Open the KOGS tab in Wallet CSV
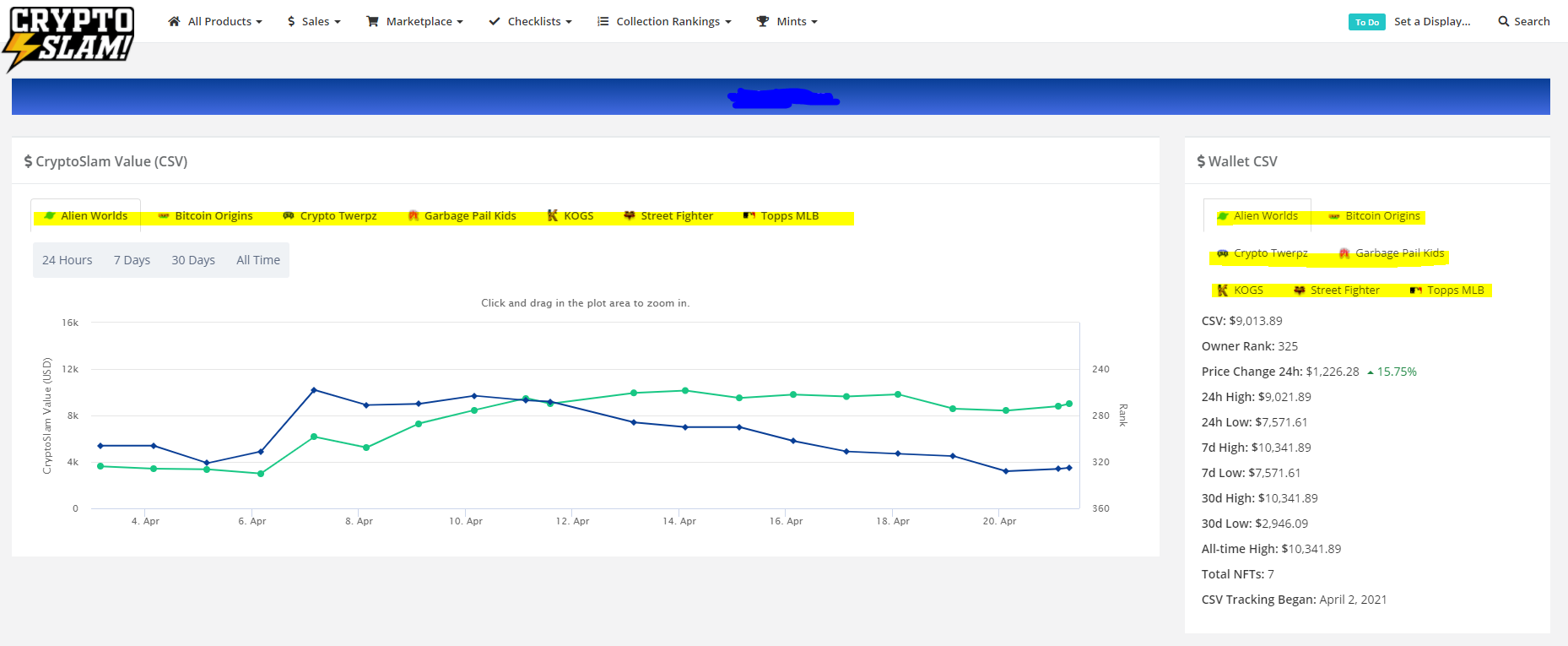The image size is (1568, 646). click(1240, 290)
